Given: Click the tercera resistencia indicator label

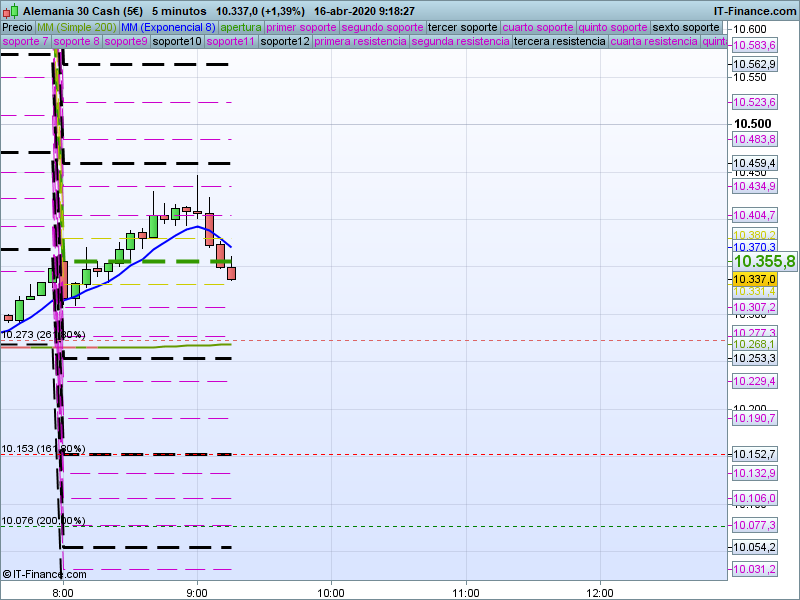Looking at the screenshot, I should [x=559, y=42].
